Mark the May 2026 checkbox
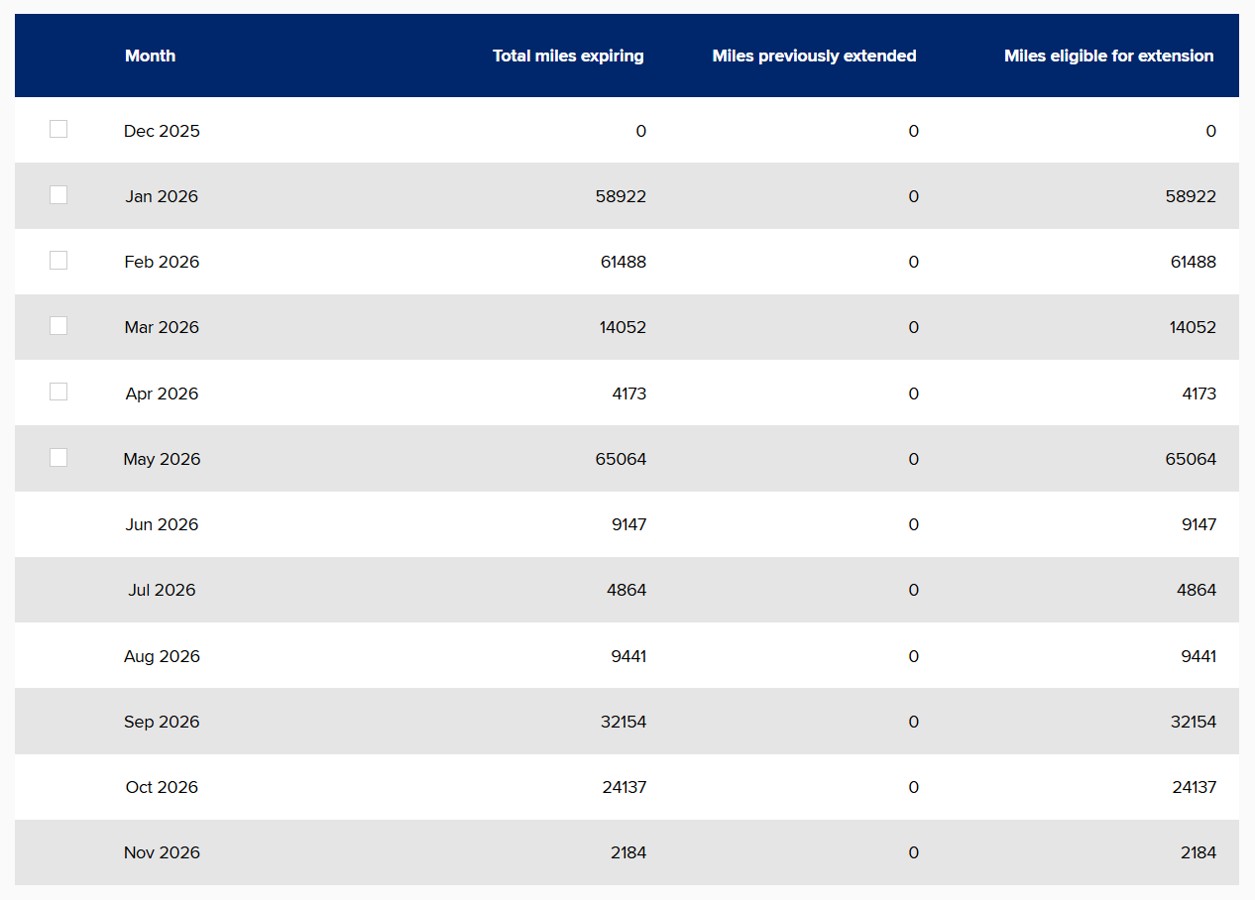The width and height of the screenshot is (1255, 900). (x=59, y=457)
